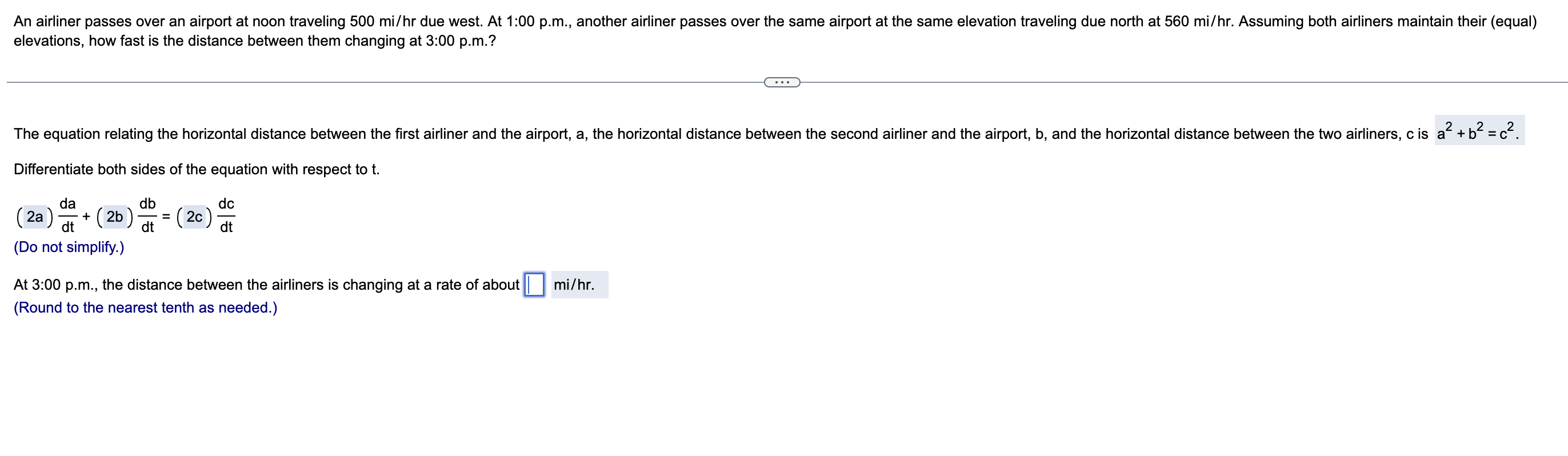Click the text (Round to the nearest tenth as needed.)
The width and height of the screenshot is (1568, 456).
click(146, 308)
